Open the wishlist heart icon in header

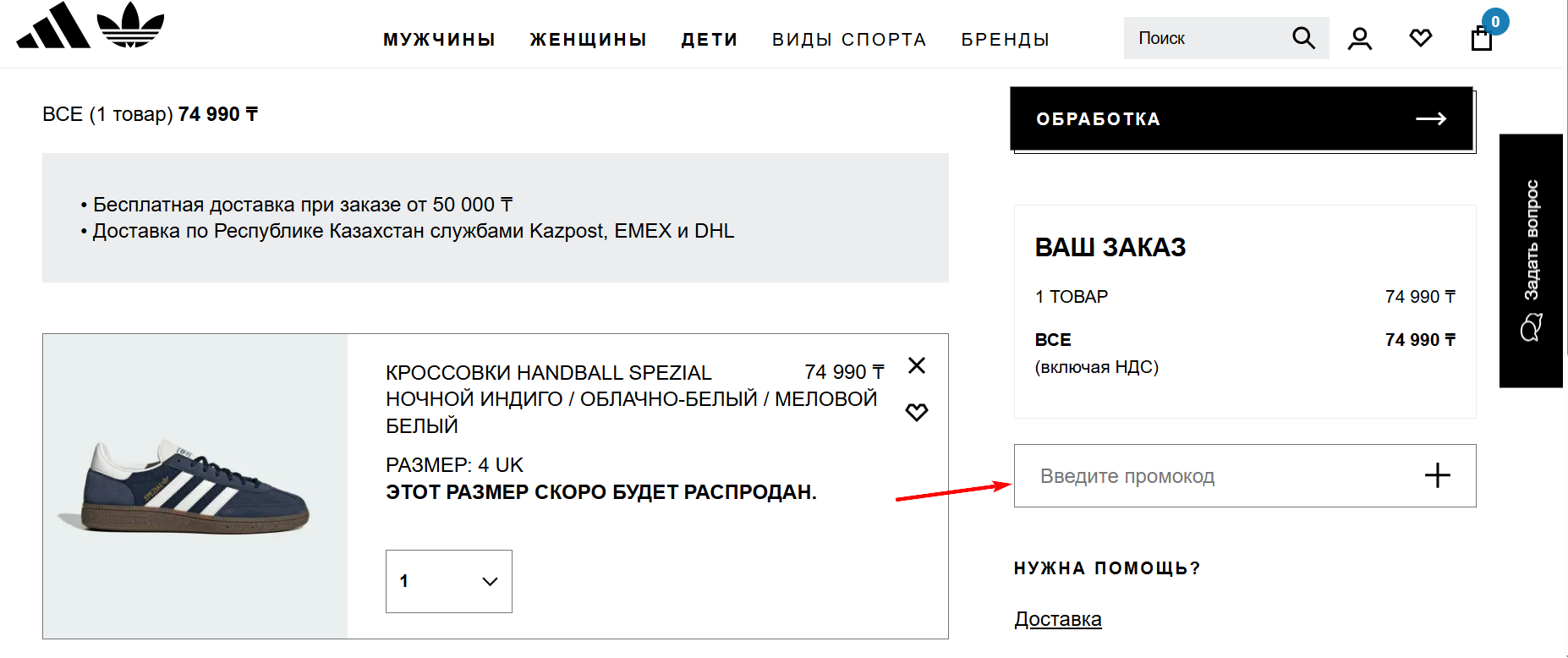pos(1421,37)
